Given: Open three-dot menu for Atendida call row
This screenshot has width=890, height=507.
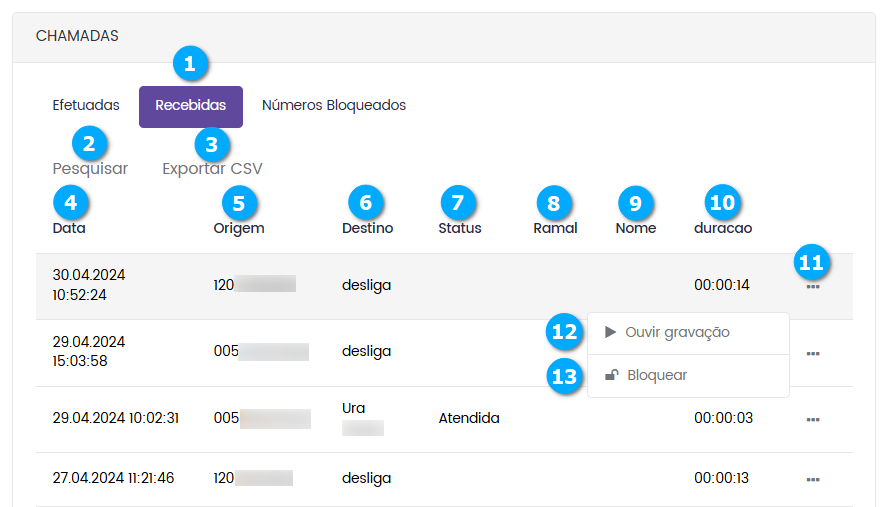Looking at the screenshot, I should (x=813, y=419).
